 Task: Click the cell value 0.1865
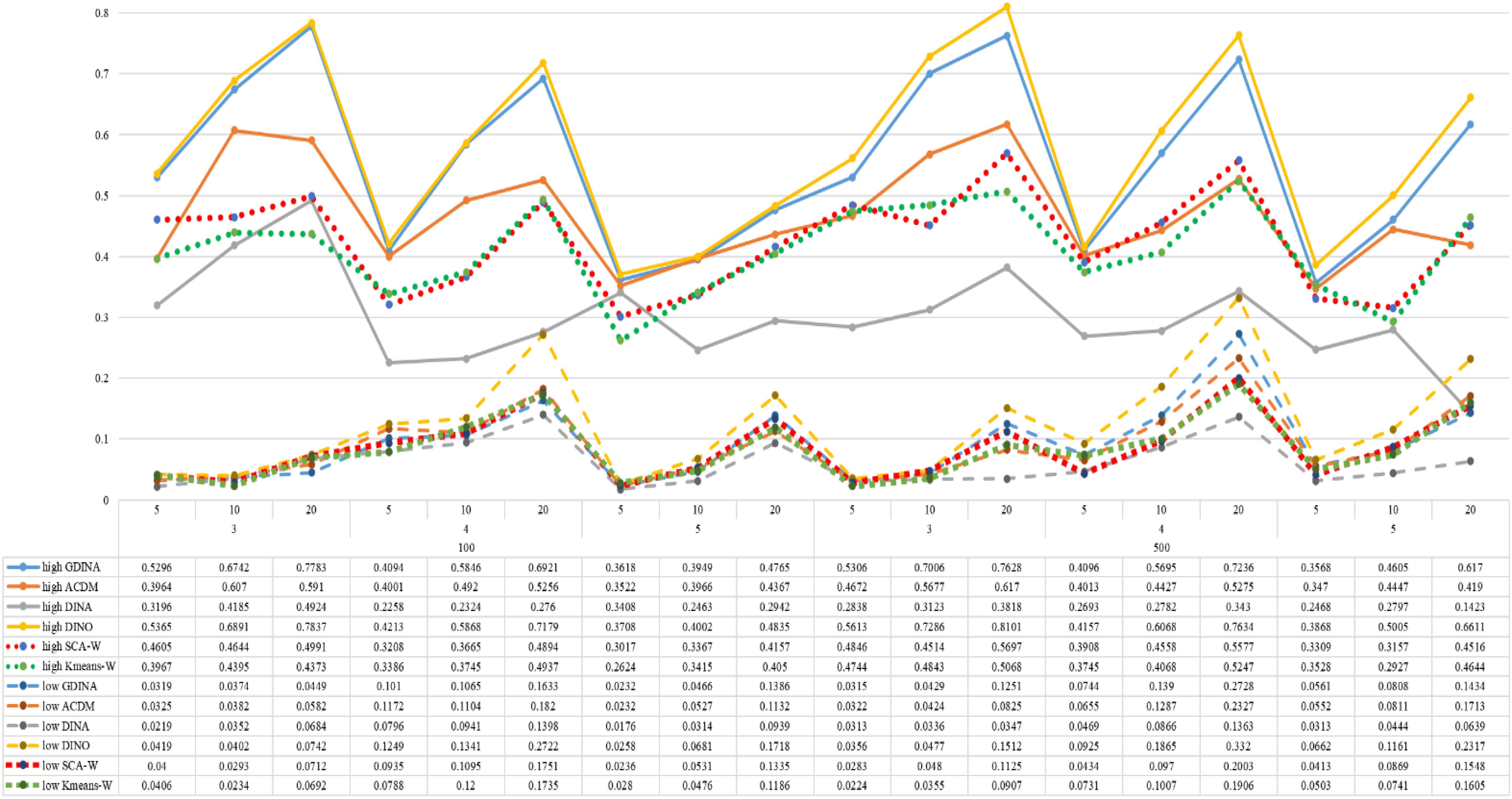1161,746
